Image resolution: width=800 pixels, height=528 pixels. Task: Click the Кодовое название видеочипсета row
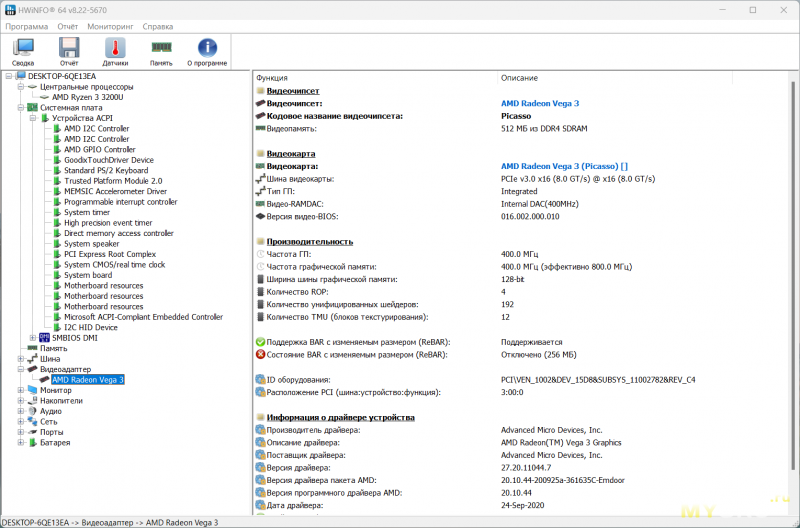tap(335, 116)
